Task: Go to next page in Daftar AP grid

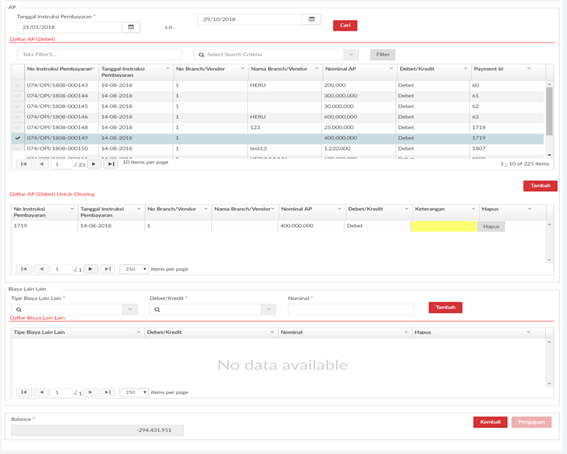Action: click(94, 164)
